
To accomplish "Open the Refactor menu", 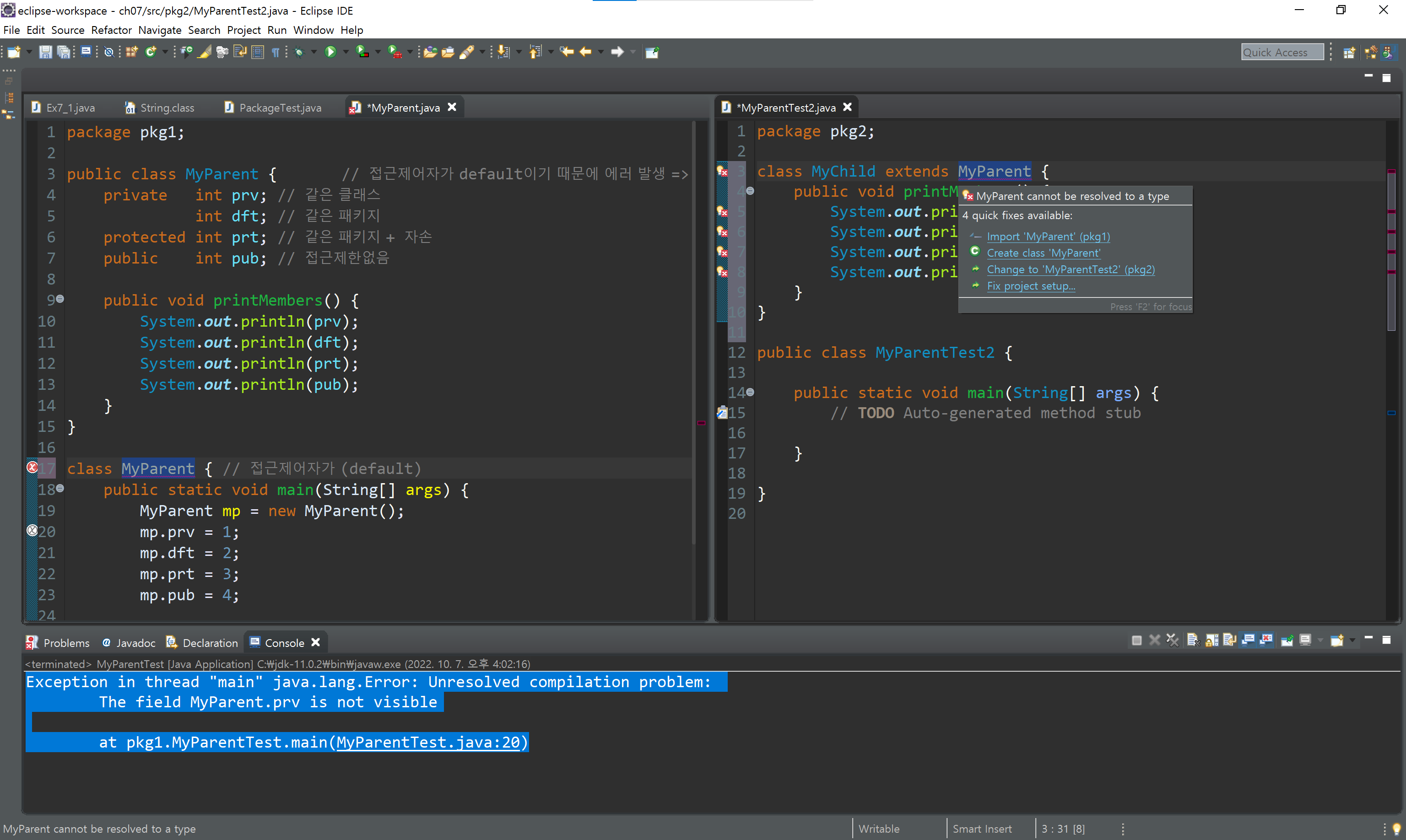I will point(111,30).
